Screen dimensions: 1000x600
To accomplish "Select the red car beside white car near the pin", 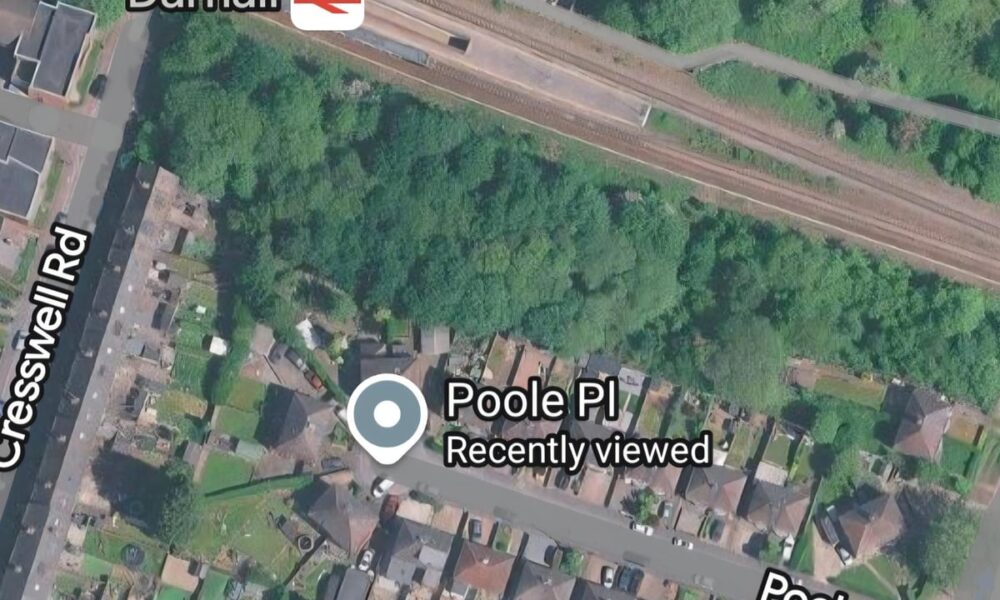I will click(x=389, y=508).
